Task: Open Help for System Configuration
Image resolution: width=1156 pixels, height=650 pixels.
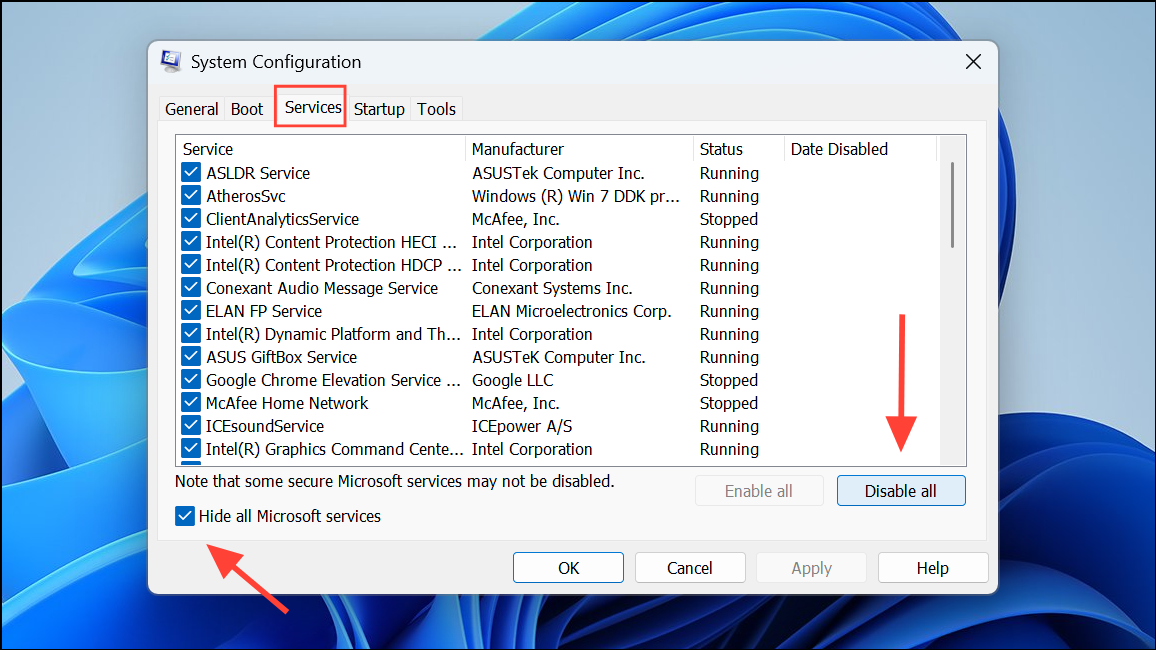Action: point(933,568)
